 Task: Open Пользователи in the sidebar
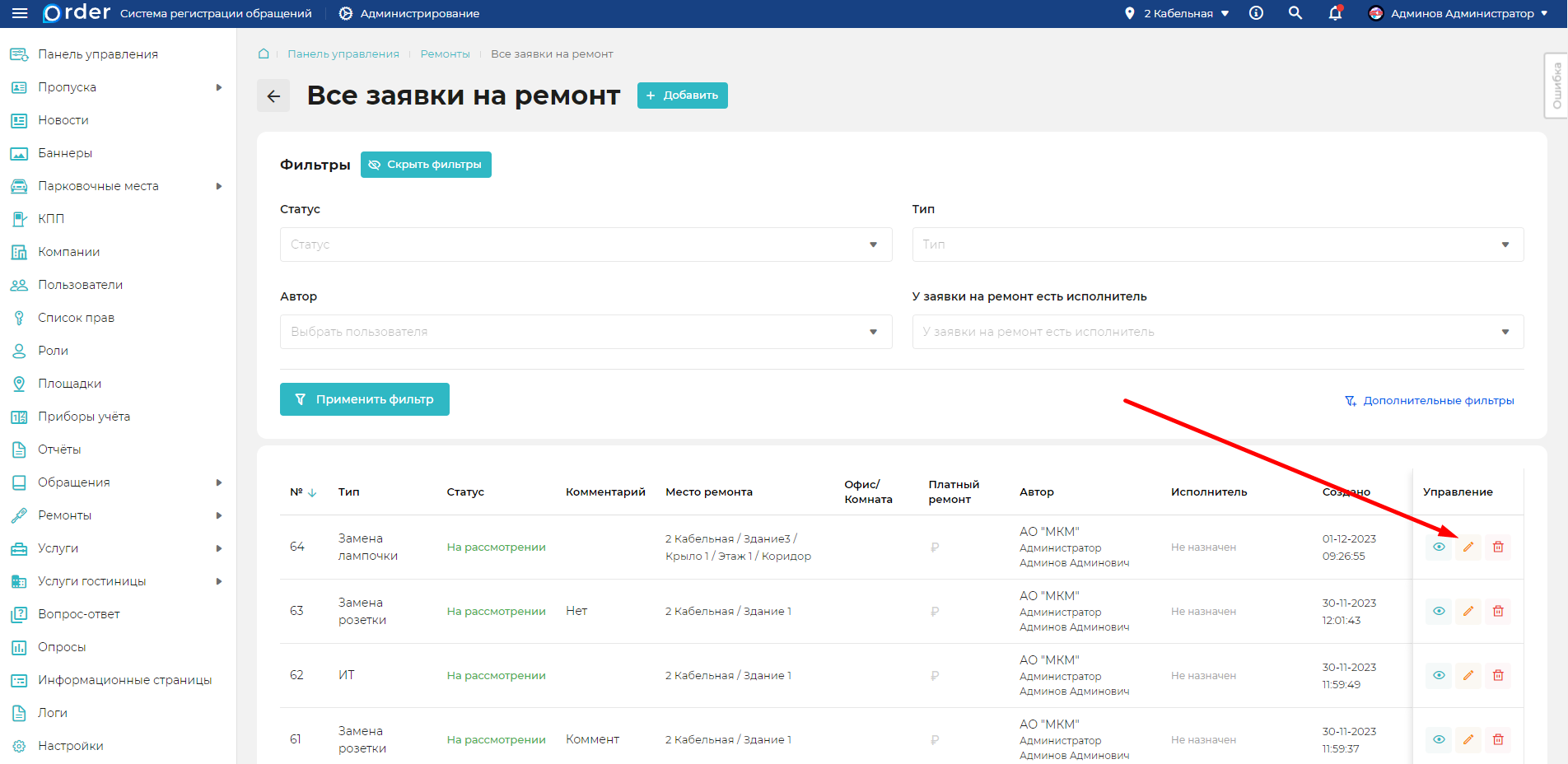[x=80, y=285]
